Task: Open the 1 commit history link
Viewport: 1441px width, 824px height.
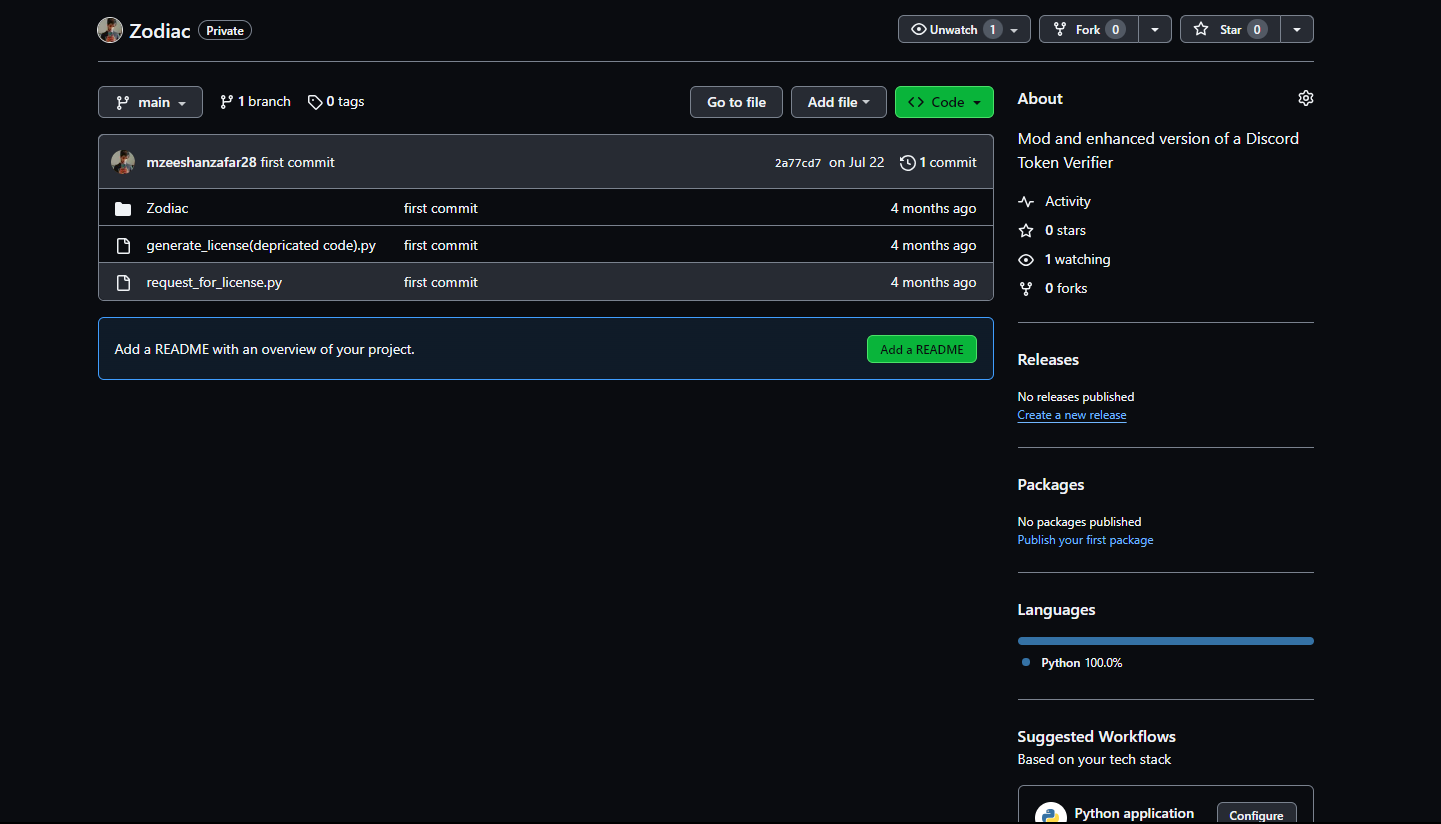Action: 938,162
